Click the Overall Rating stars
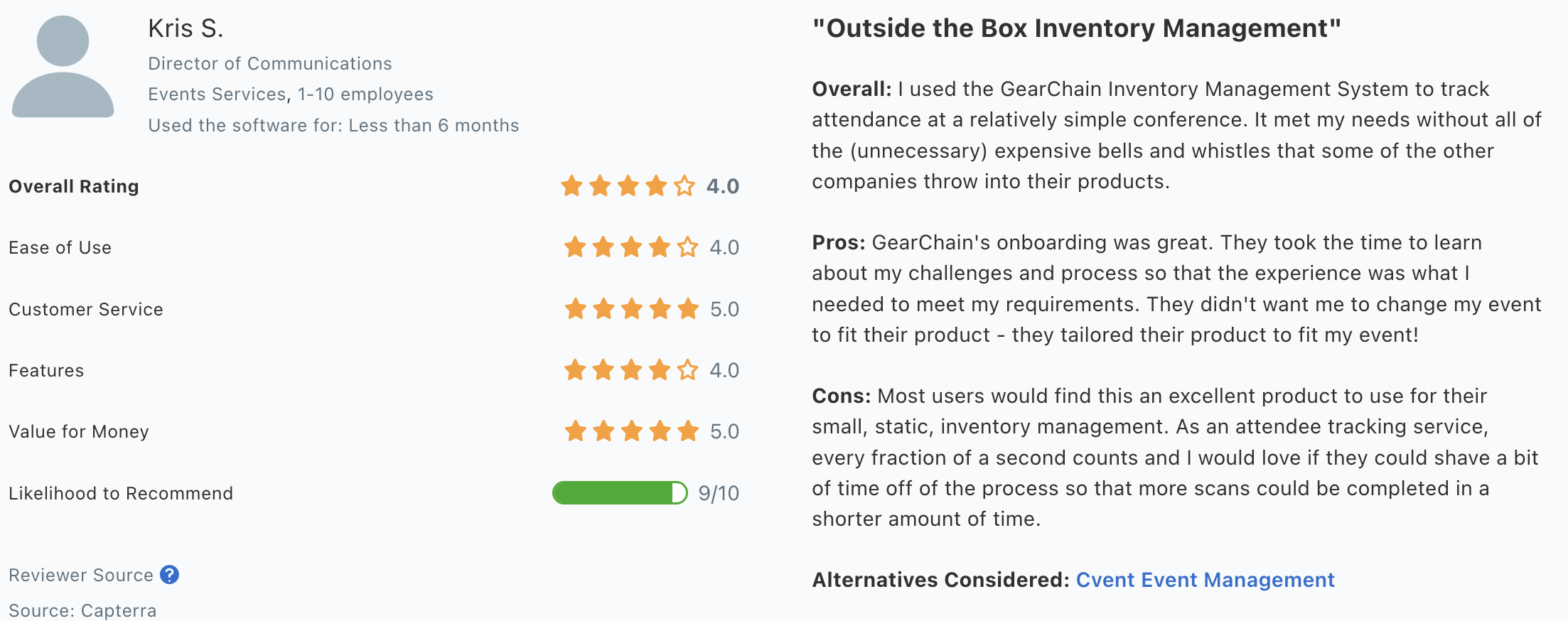Viewport: 1568px width, 621px height. [628, 186]
